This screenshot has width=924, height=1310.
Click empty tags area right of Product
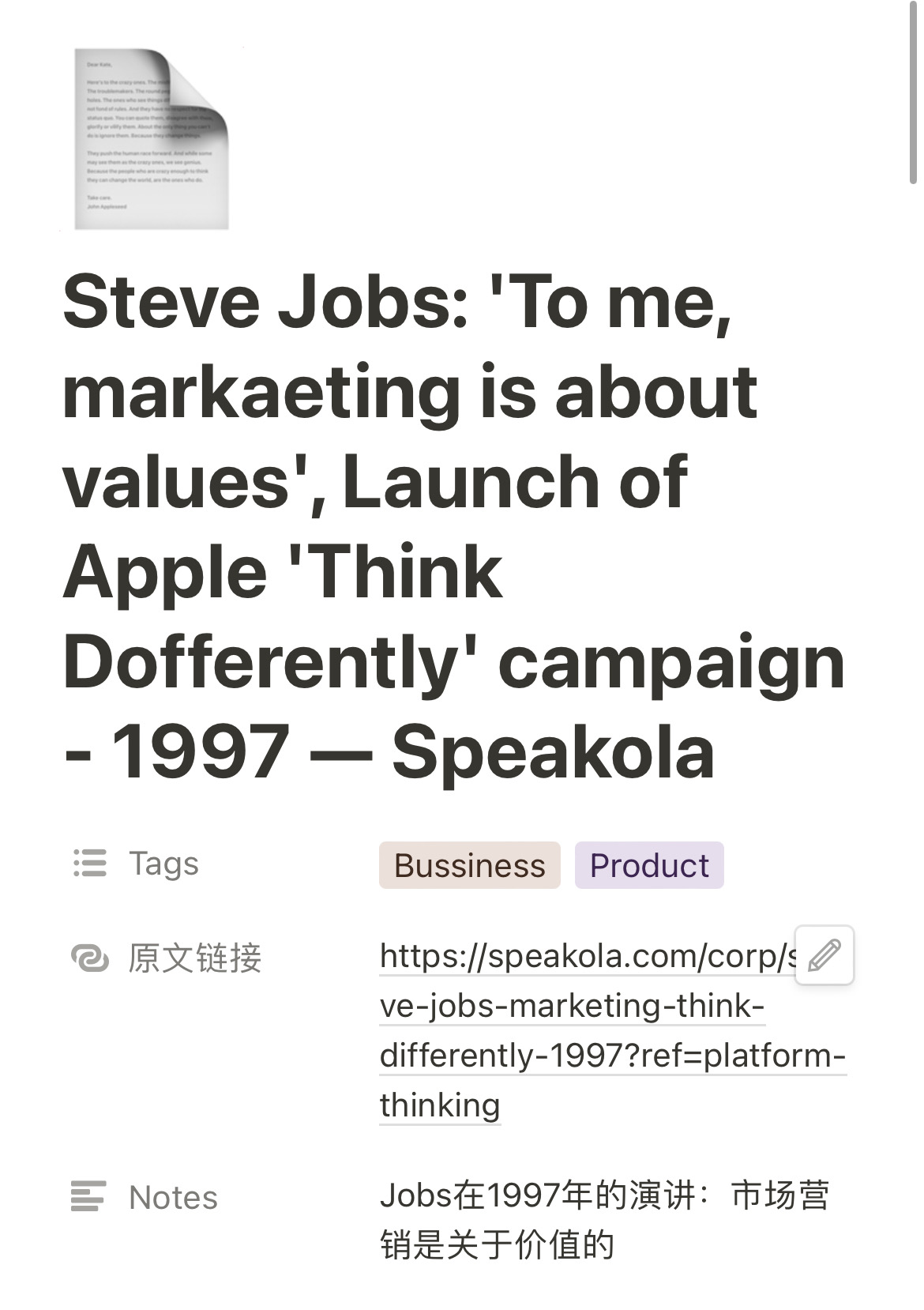pyautogui.click(x=790, y=865)
